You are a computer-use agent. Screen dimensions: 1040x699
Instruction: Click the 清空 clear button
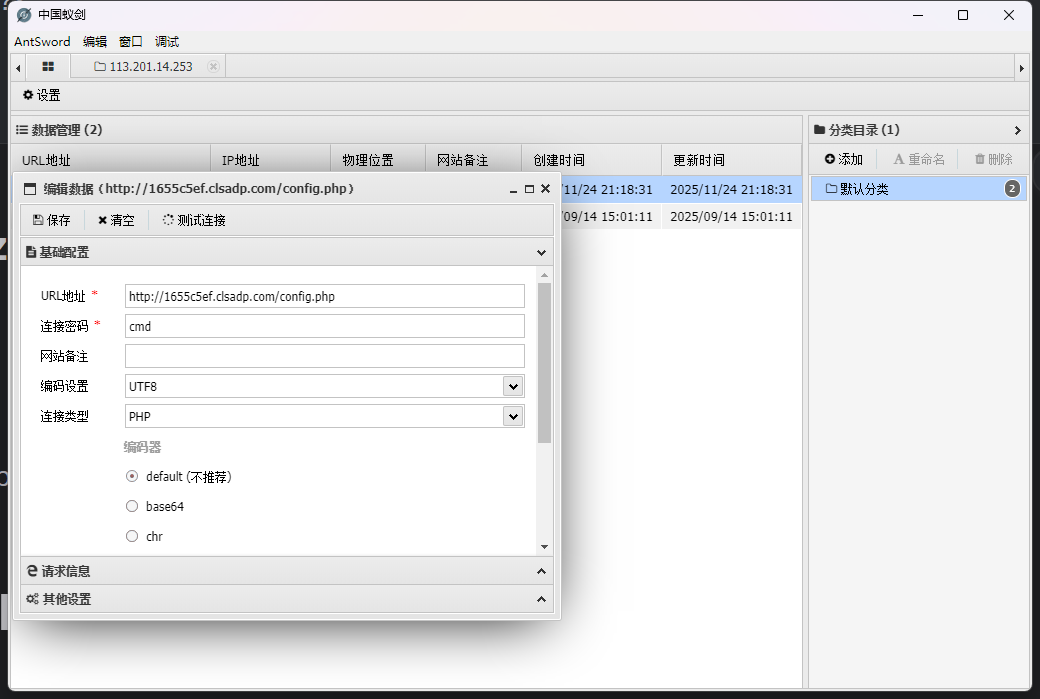pyautogui.click(x=116, y=220)
